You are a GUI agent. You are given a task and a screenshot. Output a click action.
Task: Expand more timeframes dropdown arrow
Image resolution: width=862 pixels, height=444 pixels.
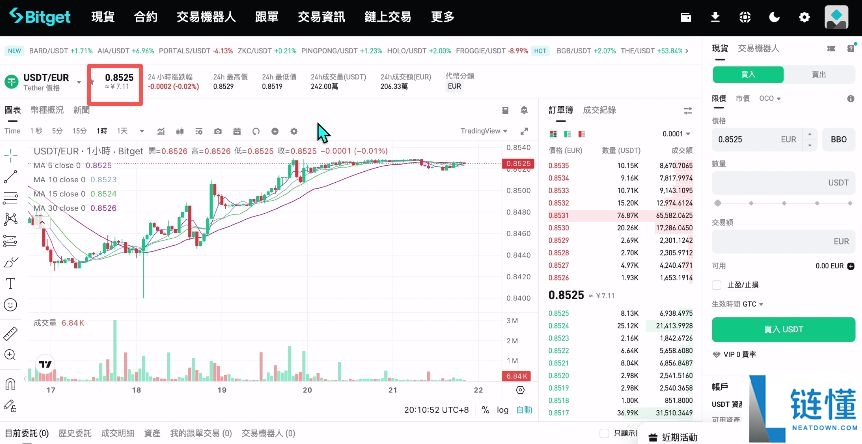pos(142,131)
